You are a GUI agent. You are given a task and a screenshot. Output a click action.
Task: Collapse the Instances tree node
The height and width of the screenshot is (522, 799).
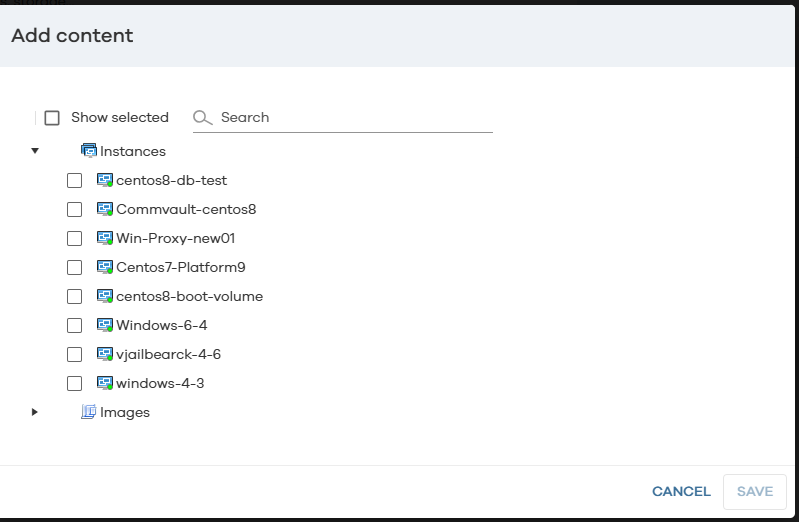point(35,151)
